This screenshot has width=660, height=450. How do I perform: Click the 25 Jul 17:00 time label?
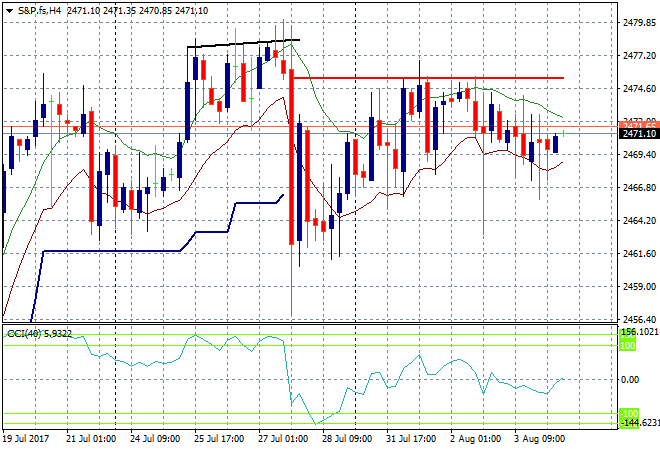219,439
